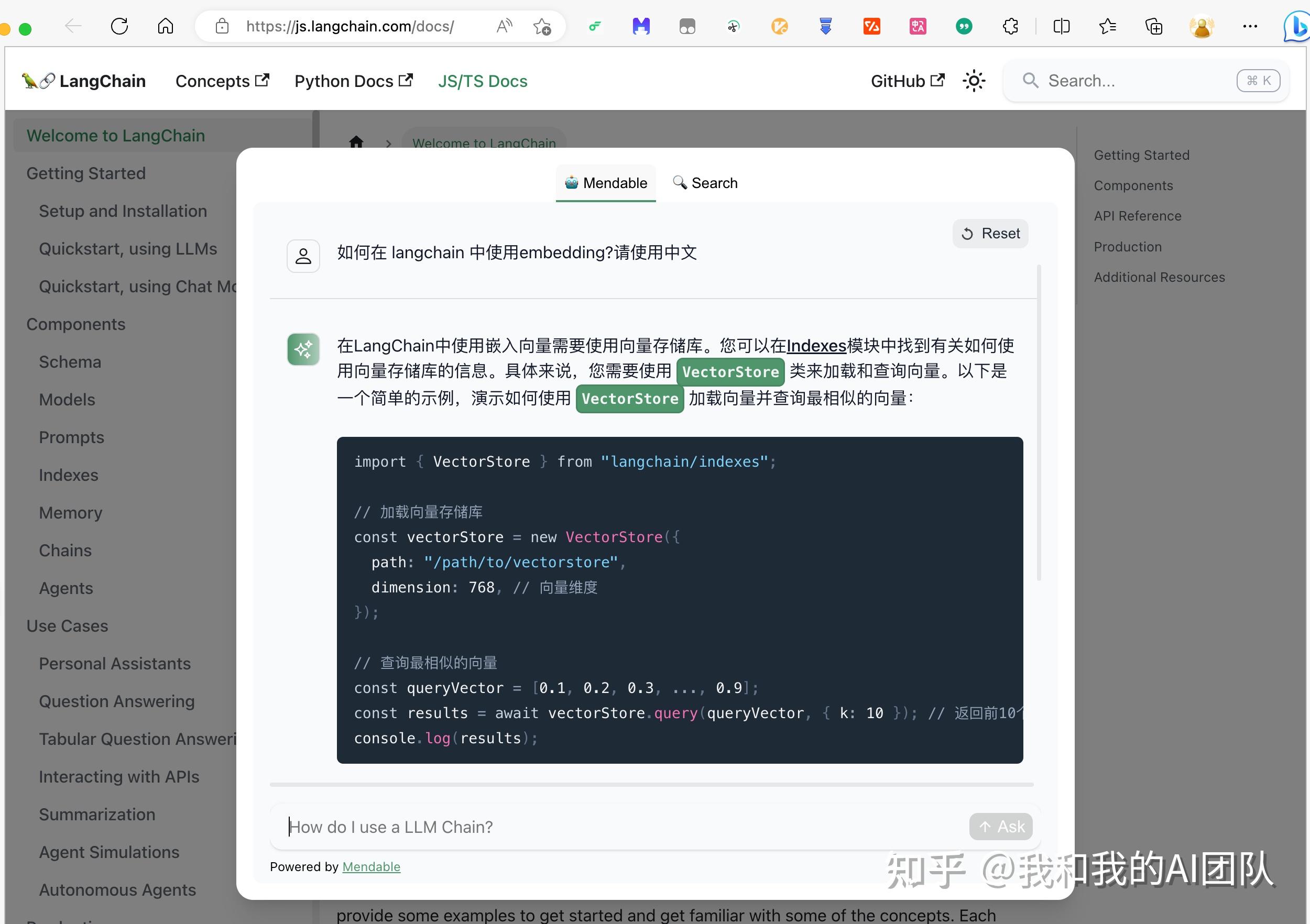Go to browser home page icon
1310x924 pixels.
(166, 26)
